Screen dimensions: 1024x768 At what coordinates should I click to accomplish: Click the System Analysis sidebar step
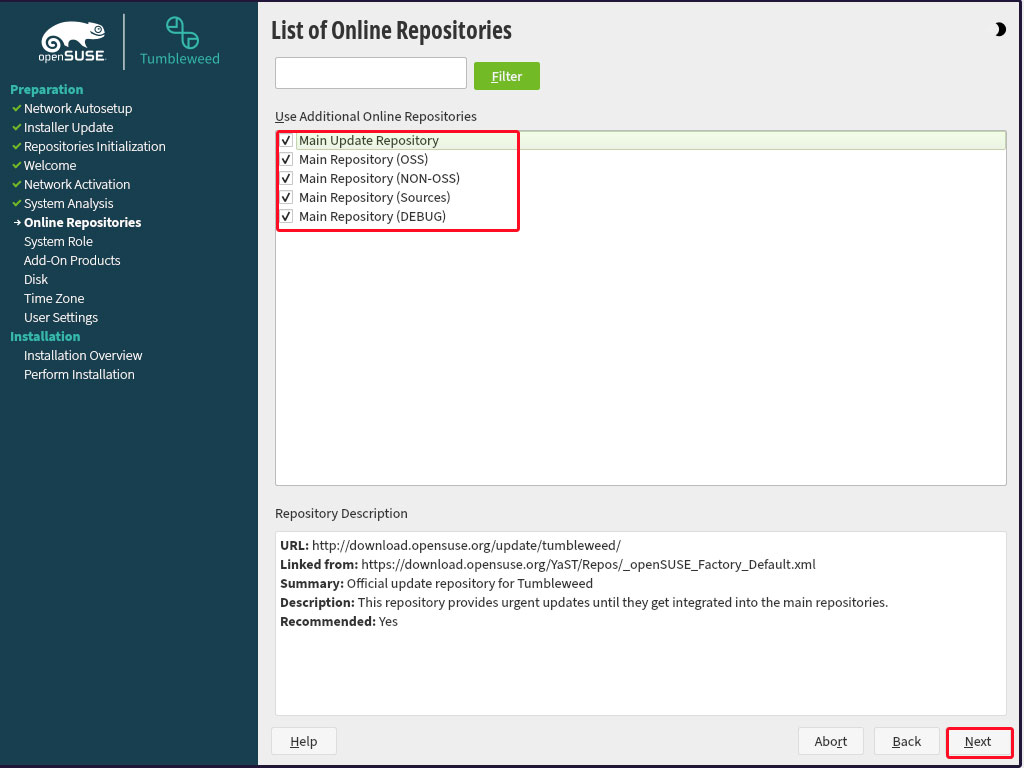tap(69, 203)
